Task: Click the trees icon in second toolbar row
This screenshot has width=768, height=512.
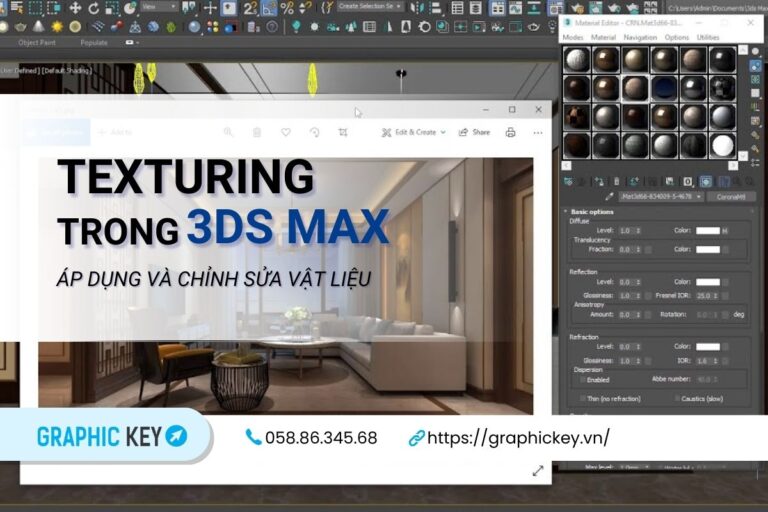Action: (351, 27)
